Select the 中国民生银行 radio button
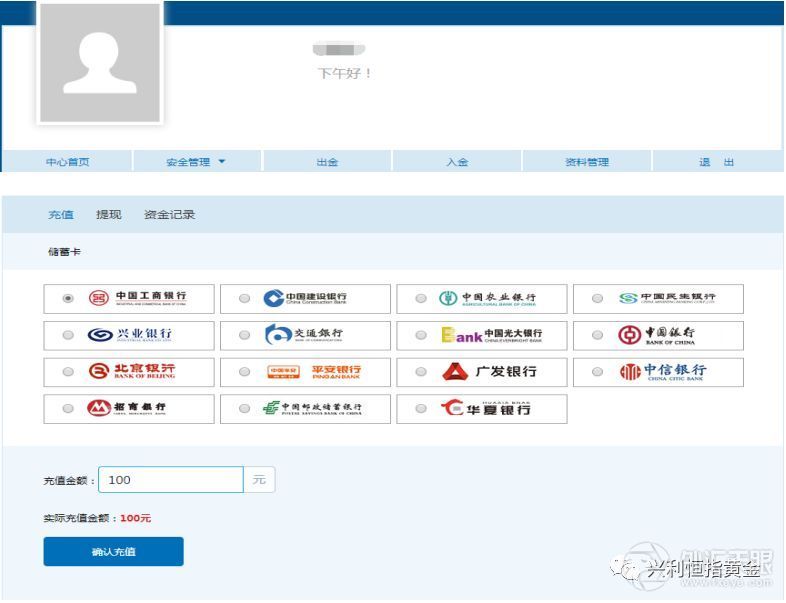The width and height of the screenshot is (786, 603). click(x=598, y=299)
